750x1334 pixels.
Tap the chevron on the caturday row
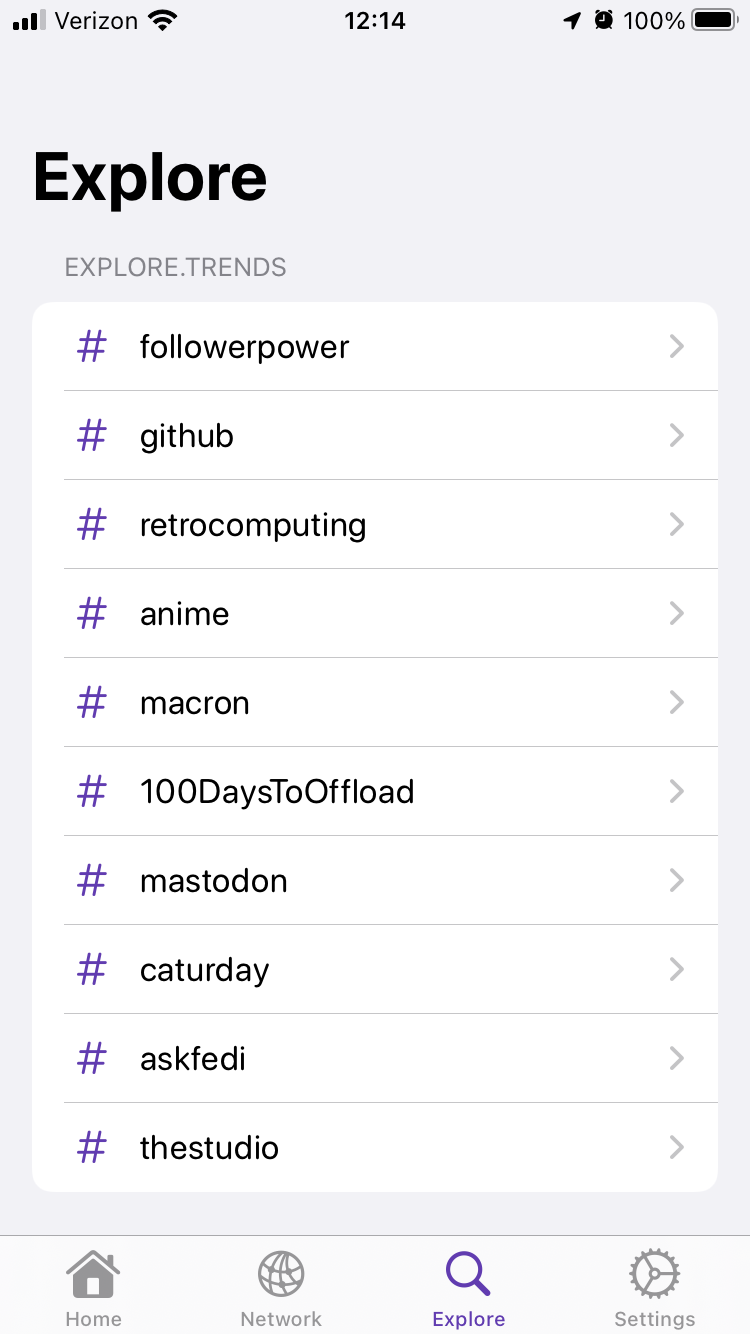point(677,969)
